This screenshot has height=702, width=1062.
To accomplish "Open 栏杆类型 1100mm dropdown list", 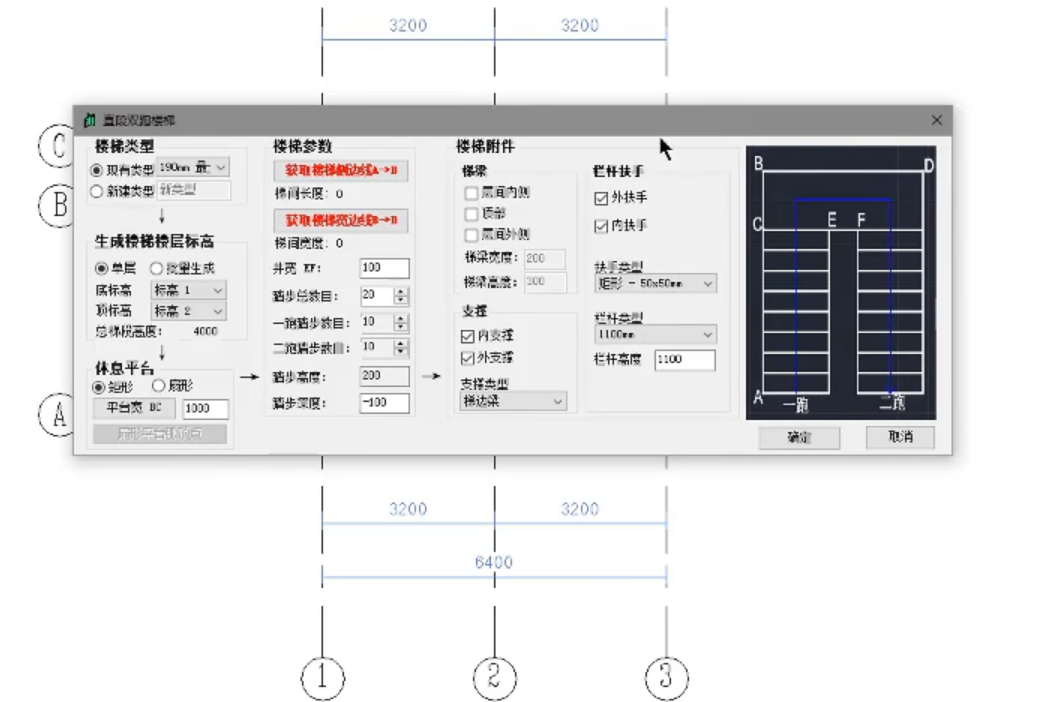I will pyautogui.click(x=655, y=334).
